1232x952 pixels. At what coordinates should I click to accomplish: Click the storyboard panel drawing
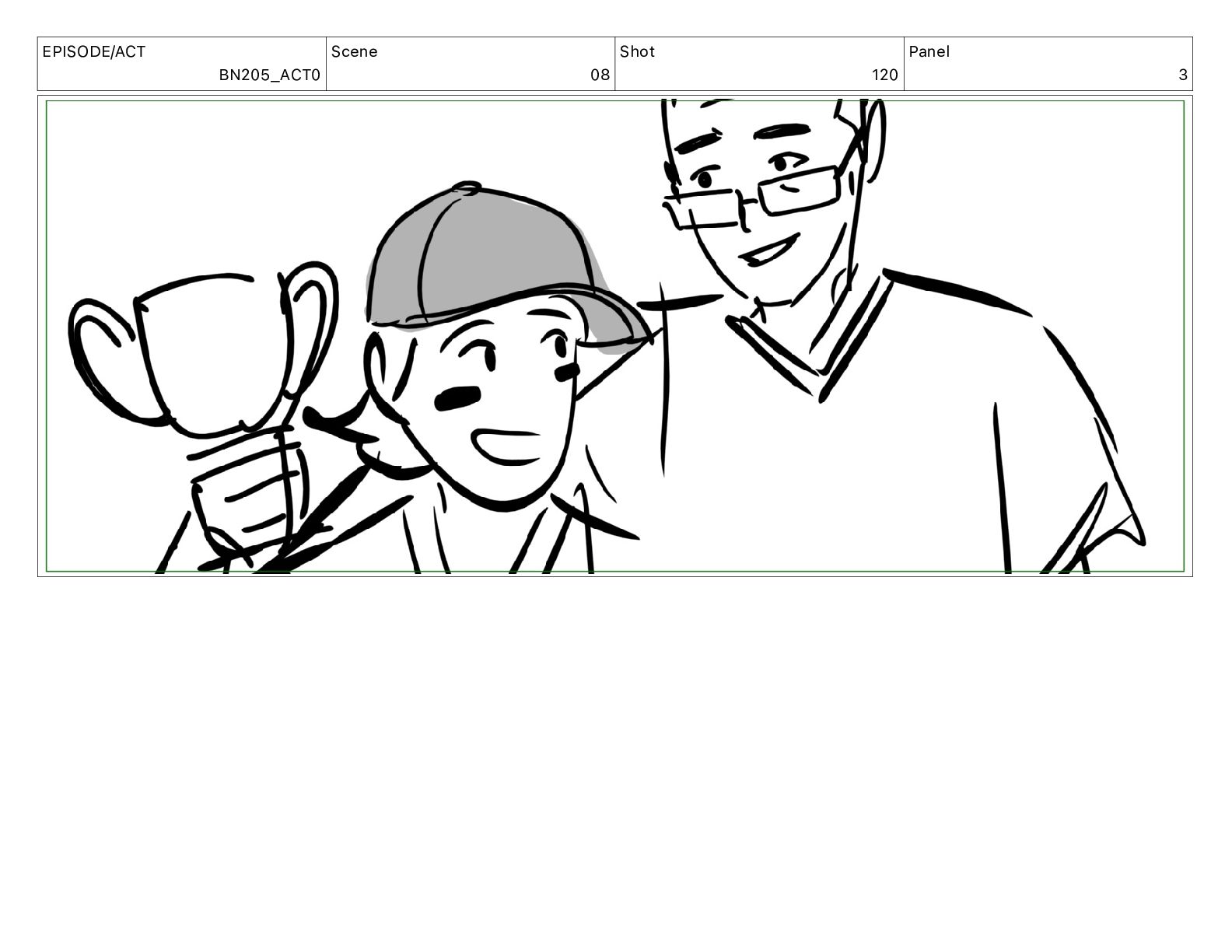click(x=614, y=336)
